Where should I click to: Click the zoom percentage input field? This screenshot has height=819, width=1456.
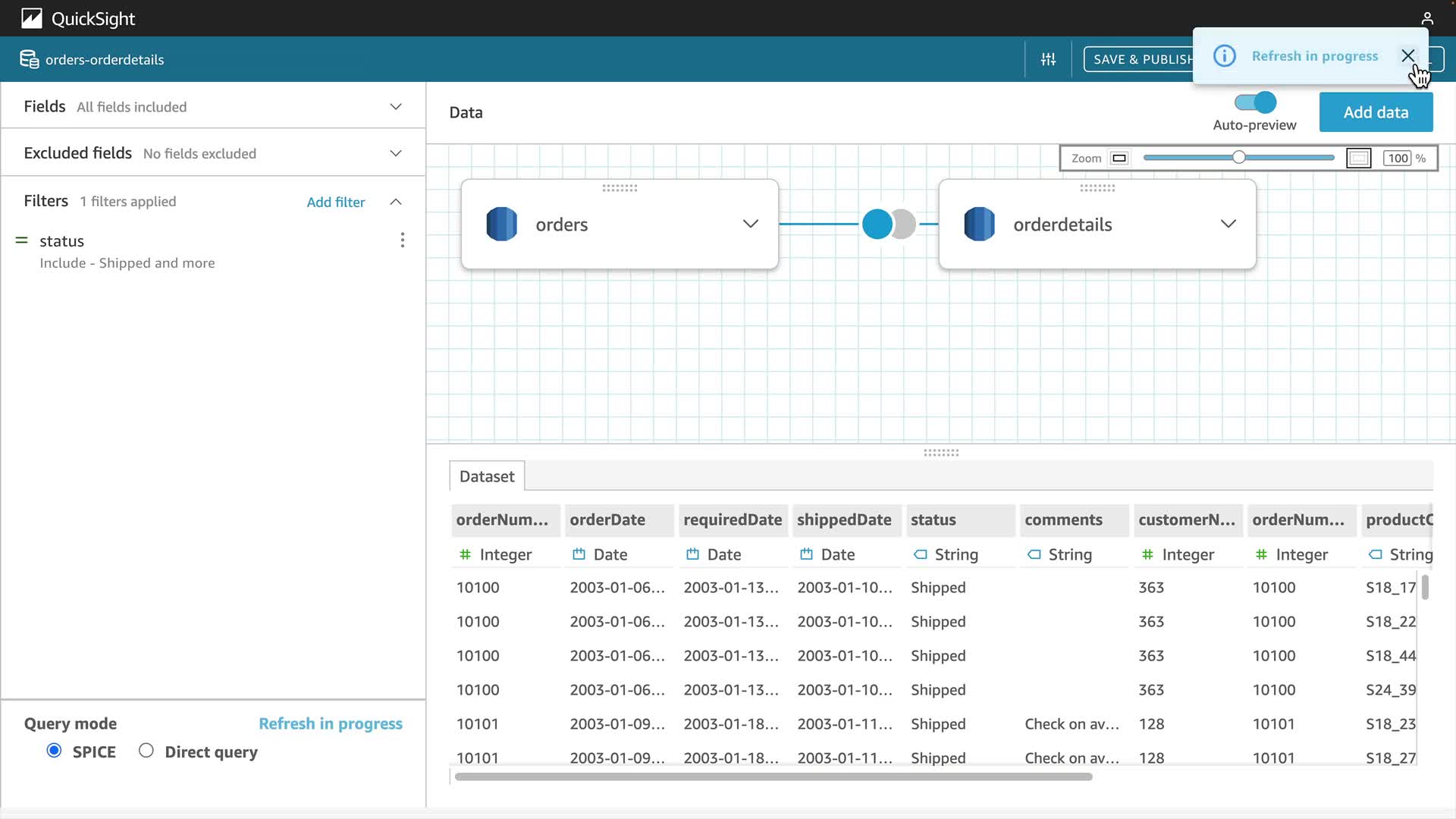tap(1398, 158)
